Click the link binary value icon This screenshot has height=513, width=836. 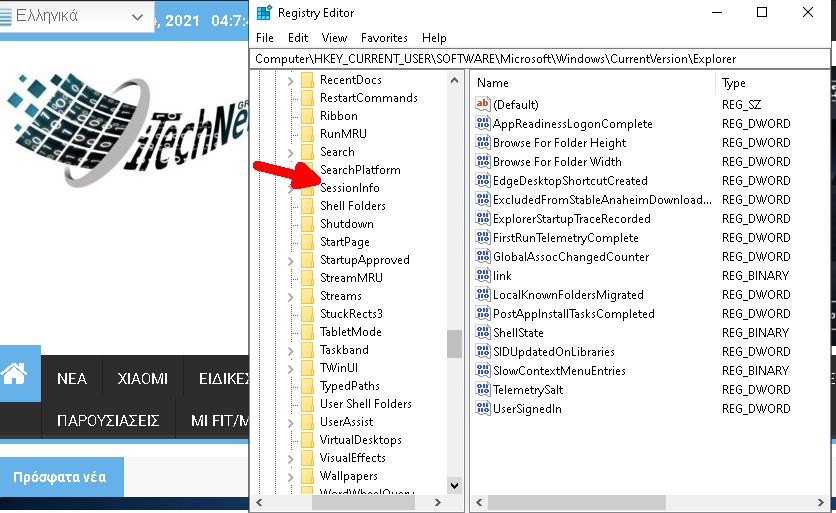(483, 275)
